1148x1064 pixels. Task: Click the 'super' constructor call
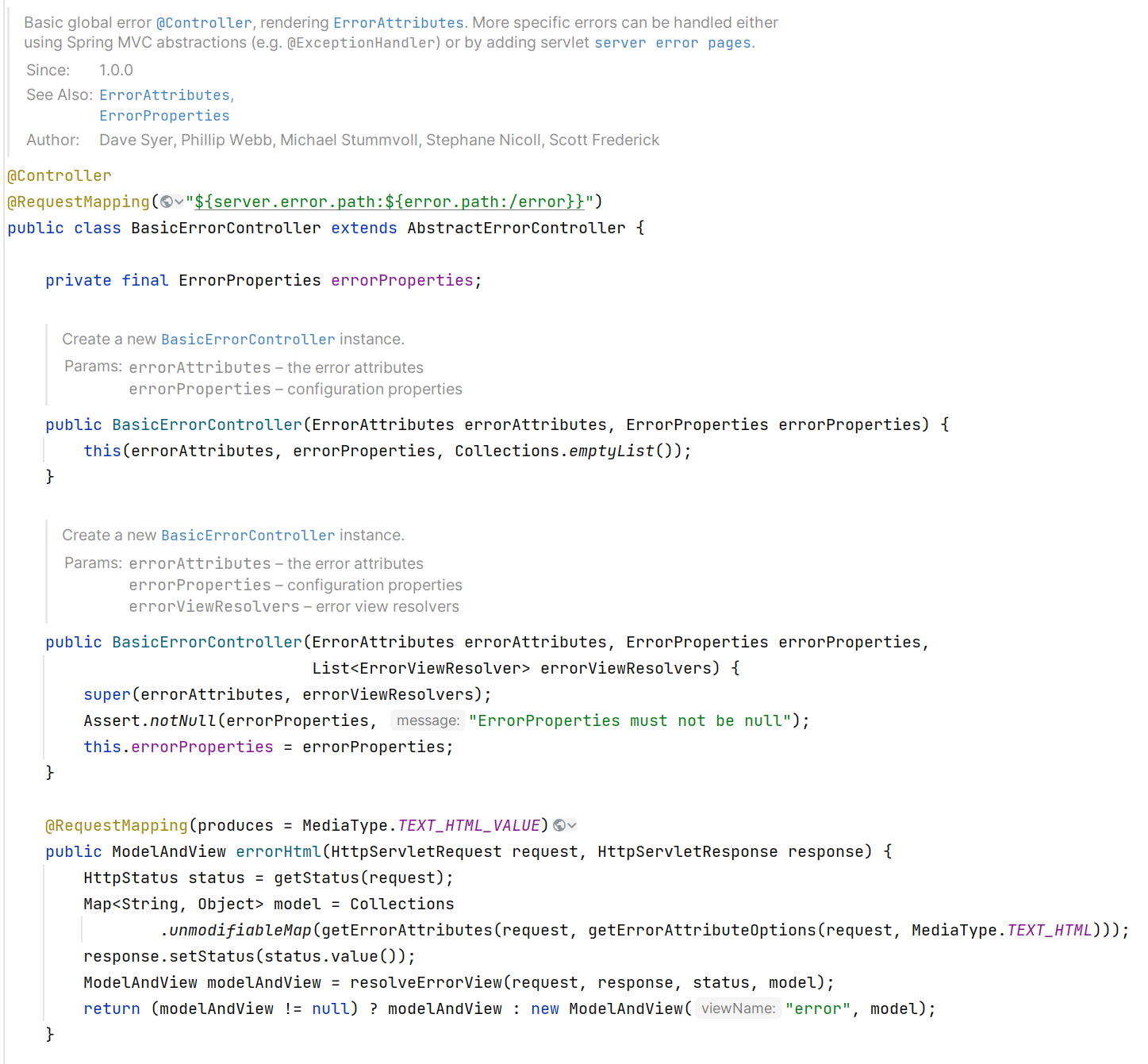(107, 694)
